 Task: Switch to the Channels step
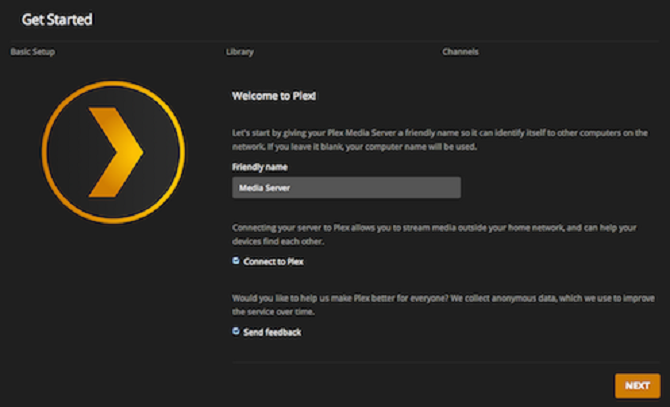(x=460, y=51)
